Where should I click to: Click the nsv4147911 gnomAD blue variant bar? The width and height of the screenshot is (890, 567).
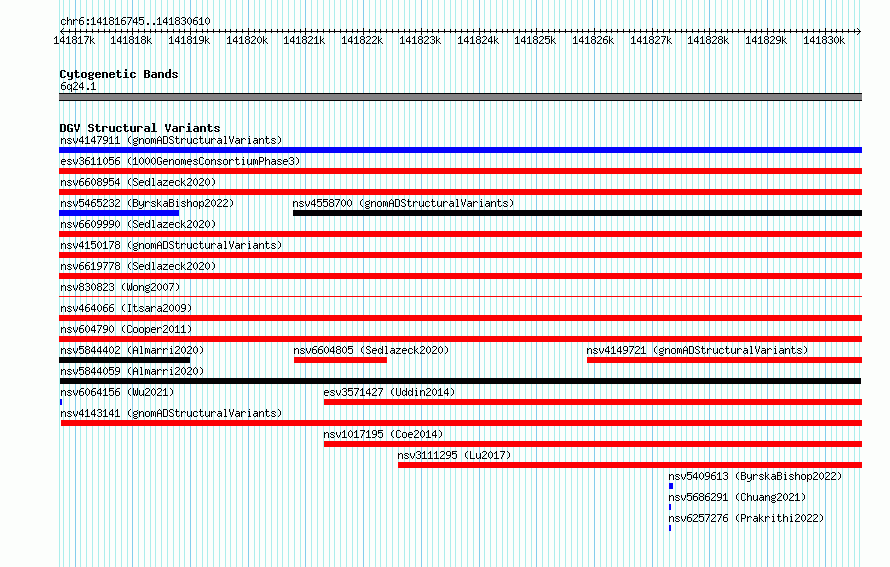tap(460, 150)
